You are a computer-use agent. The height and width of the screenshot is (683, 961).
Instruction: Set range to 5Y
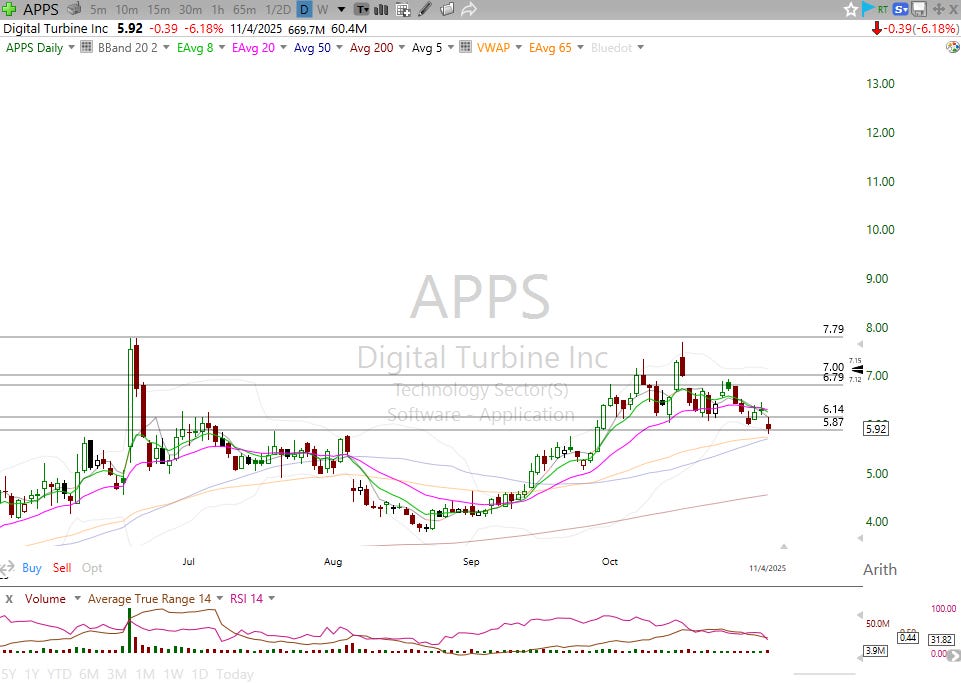8,674
